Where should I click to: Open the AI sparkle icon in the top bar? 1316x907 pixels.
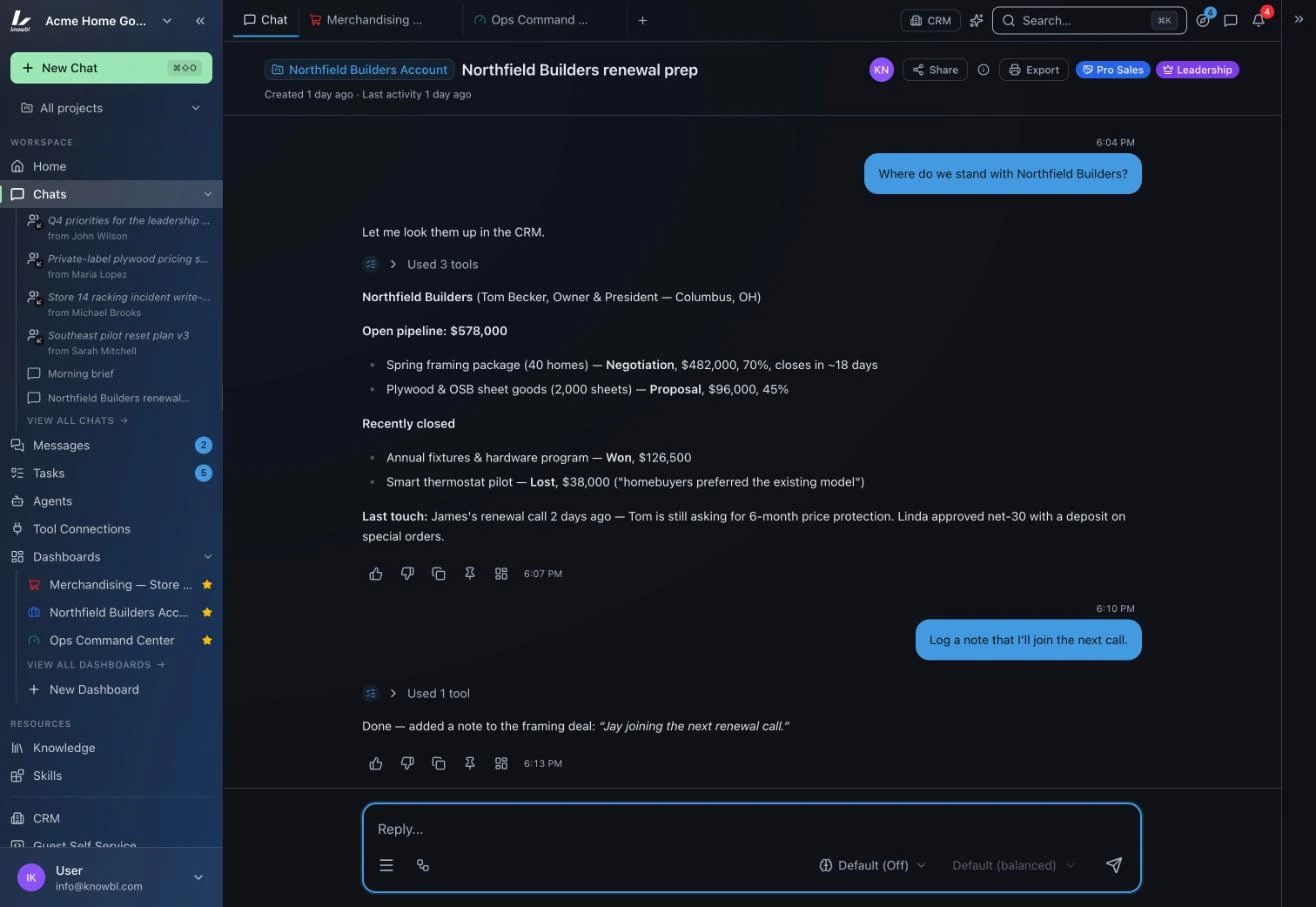click(x=976, y=20)
